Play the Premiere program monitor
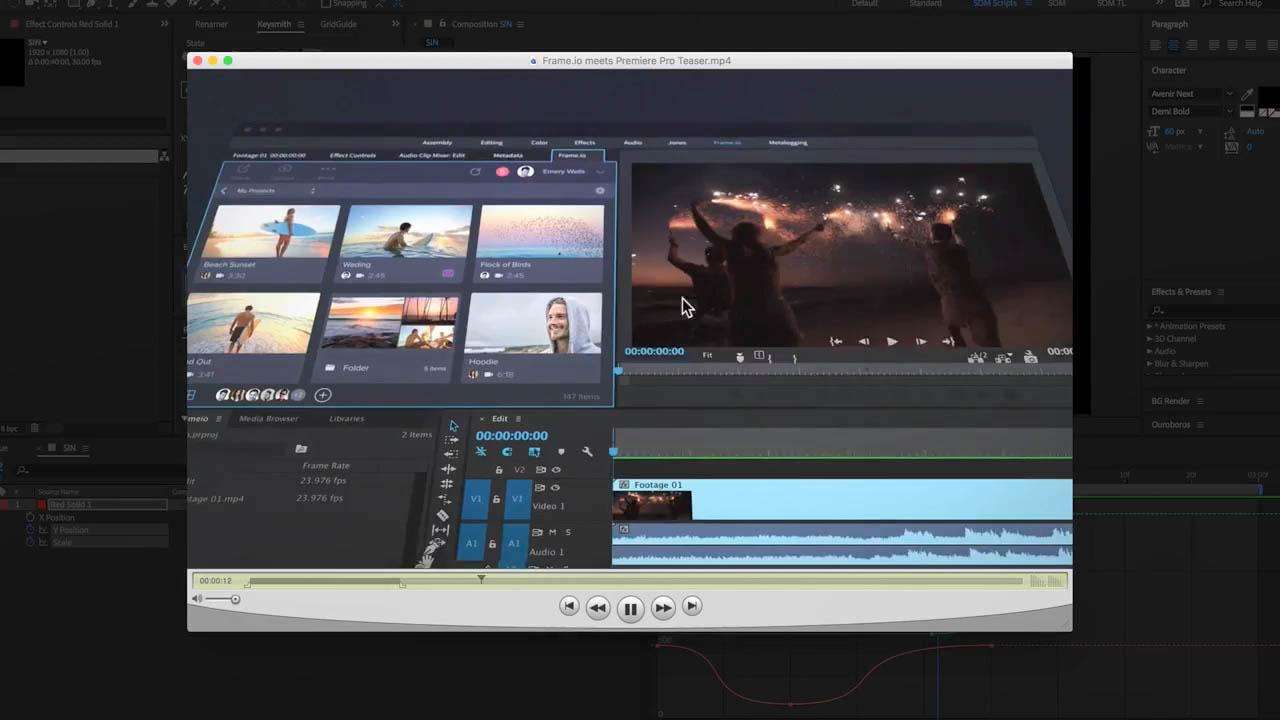 point(892,341)
